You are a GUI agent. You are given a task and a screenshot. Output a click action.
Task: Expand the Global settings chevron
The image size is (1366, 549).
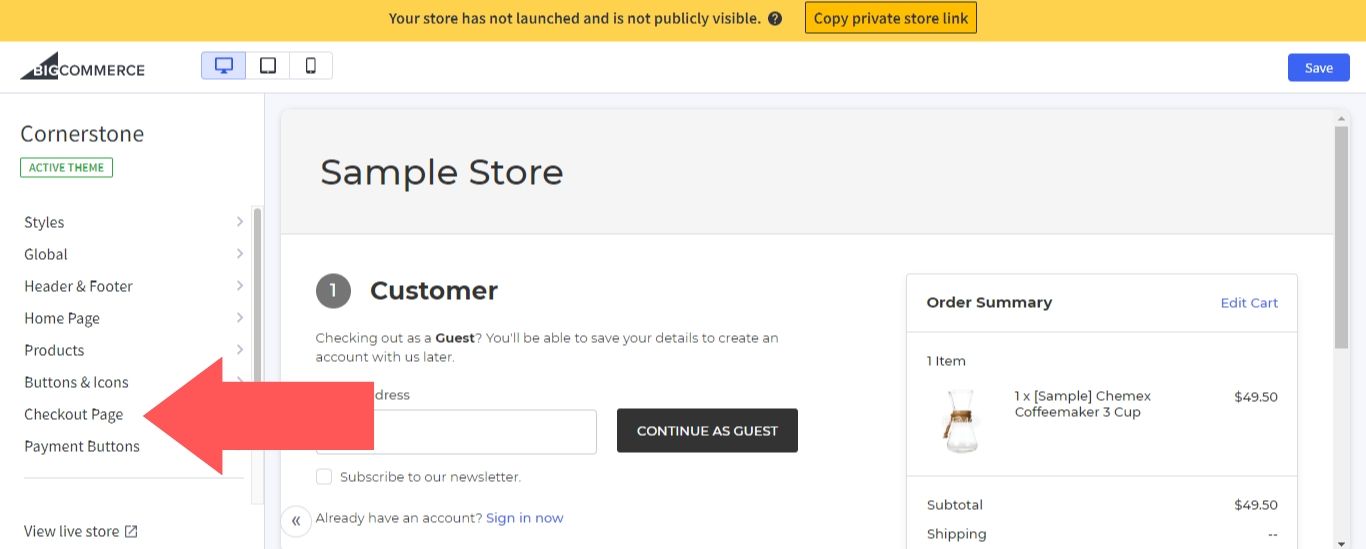coord(240,254)
